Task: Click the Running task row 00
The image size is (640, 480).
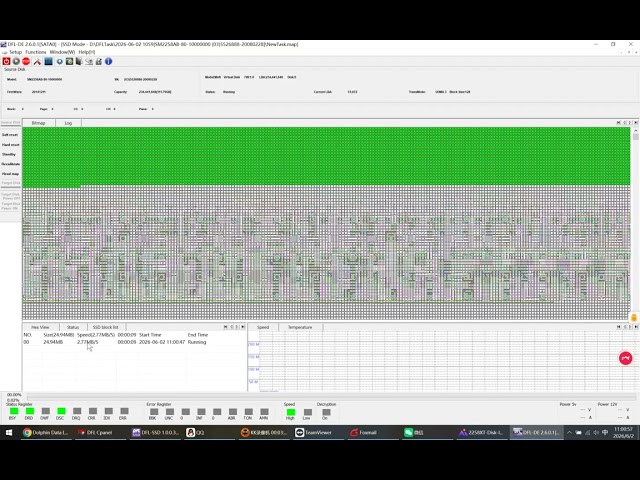Action: (134, 342)
